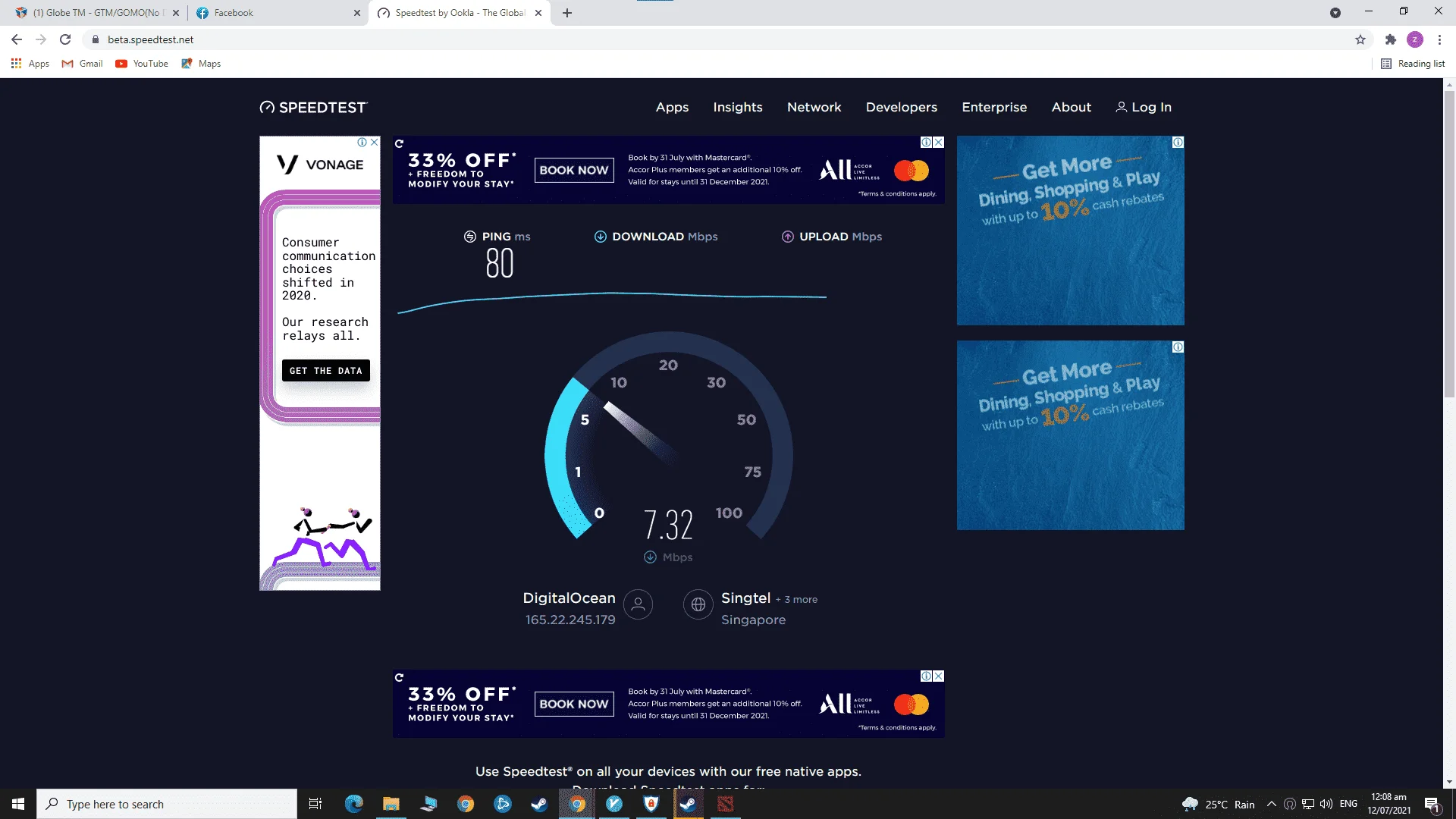Open the taskbar clock showing 12:08 am
The width and height of the screenshot is (1456, 819).
[1389, 804]
